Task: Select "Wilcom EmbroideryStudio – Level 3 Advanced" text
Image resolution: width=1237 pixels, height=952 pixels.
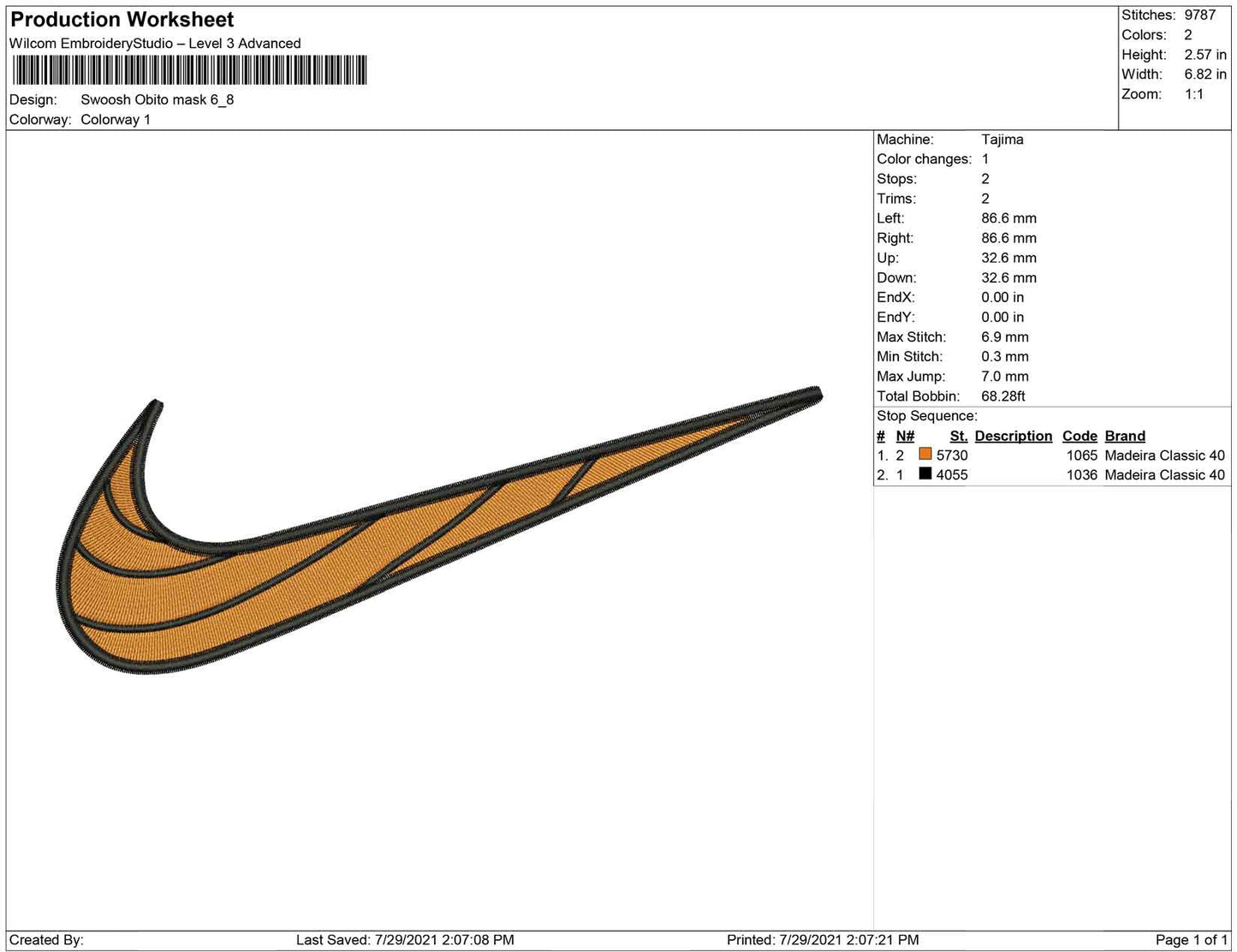Action: [x=155, y=44]
